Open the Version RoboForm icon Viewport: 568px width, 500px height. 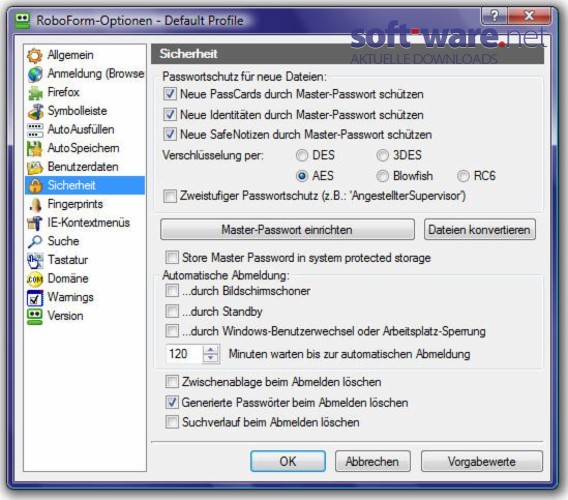pos(35,316)
